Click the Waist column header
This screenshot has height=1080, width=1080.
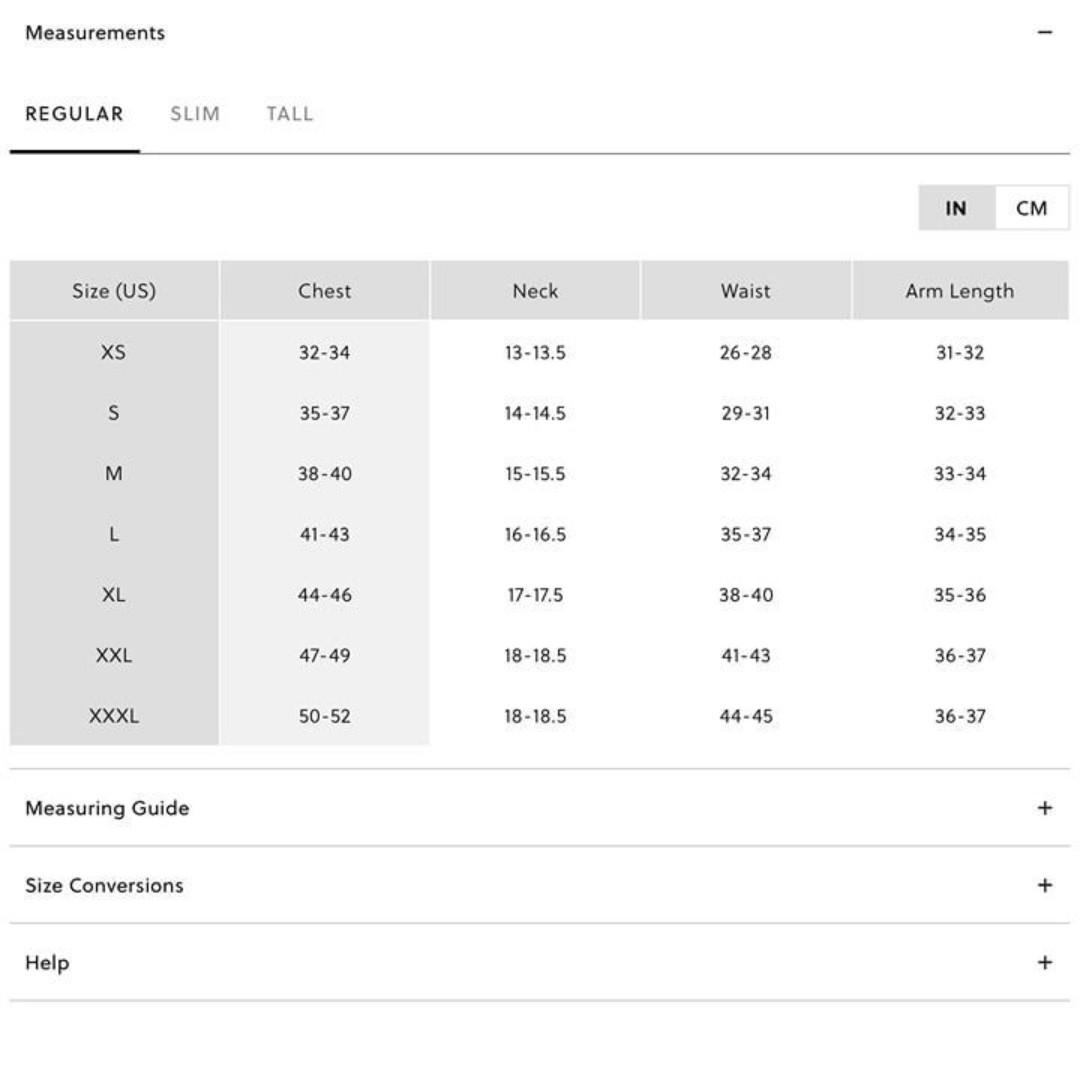coord(745,291)
